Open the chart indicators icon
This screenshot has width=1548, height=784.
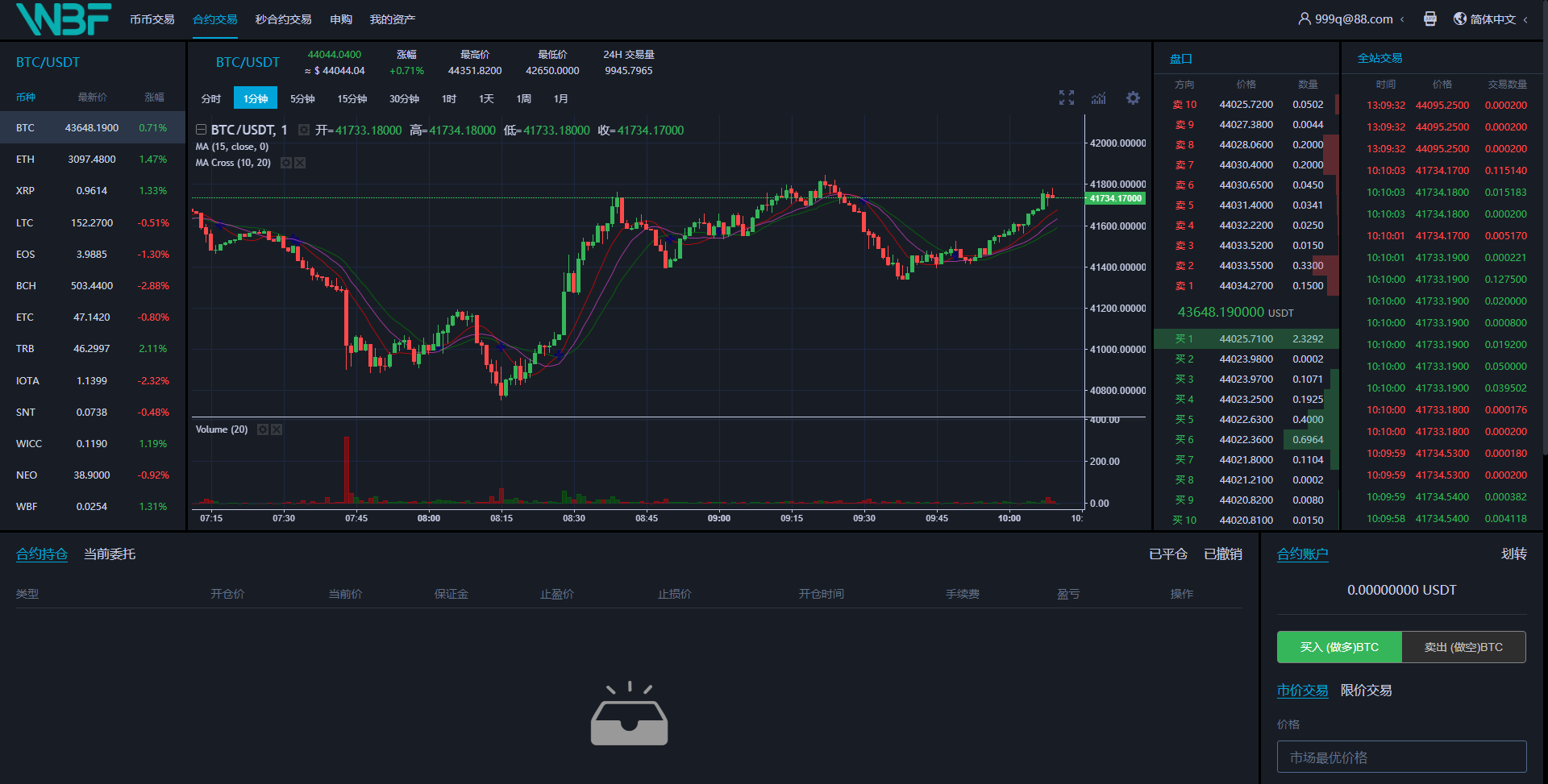pyautogui.click(x=1099, y=98)
